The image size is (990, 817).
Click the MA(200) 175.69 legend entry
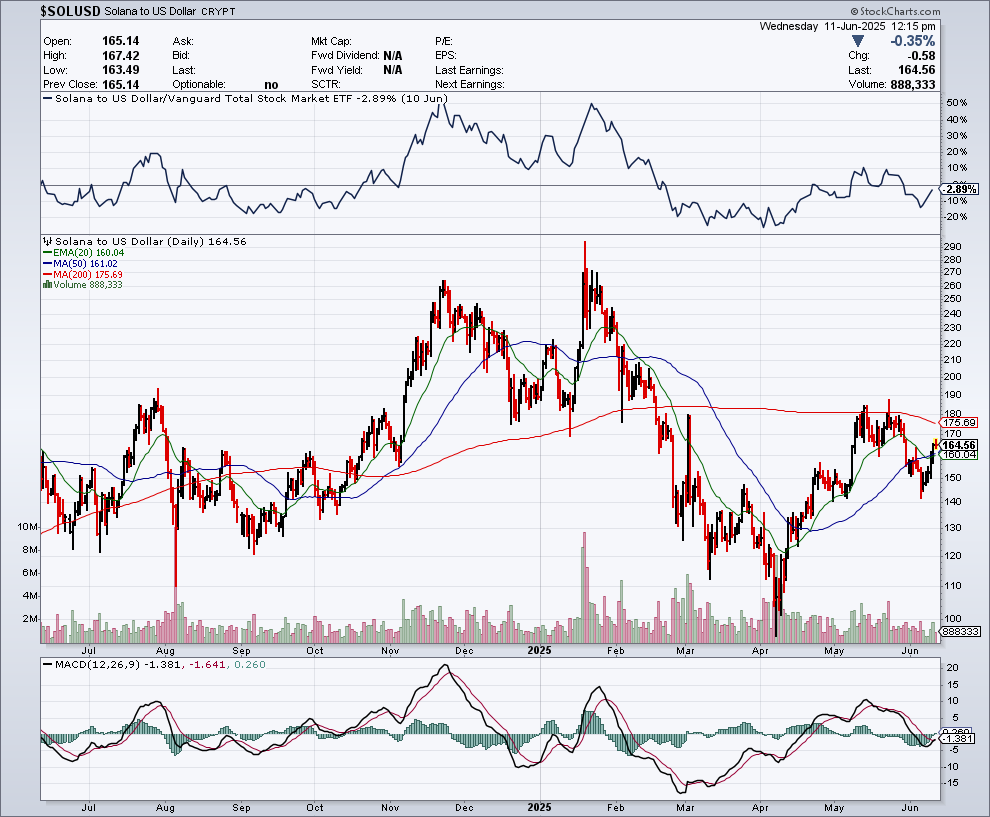[x=88, y=274]
